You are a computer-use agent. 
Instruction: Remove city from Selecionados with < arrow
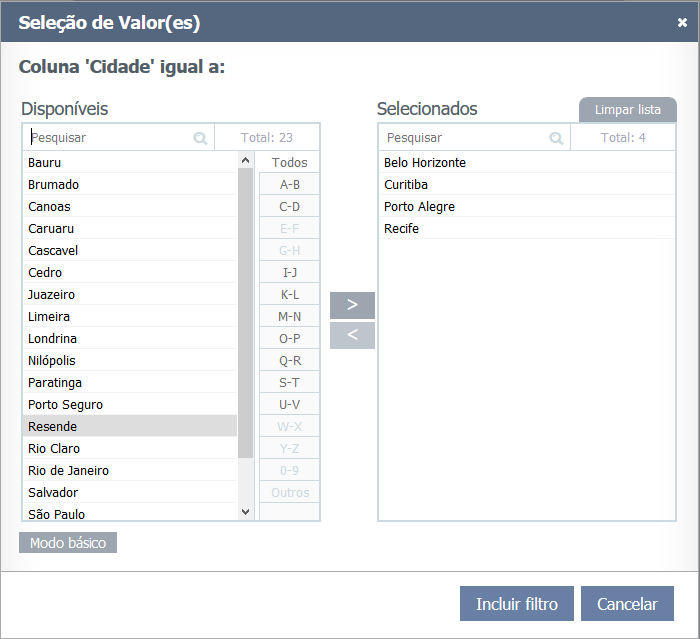coord(352,335)
